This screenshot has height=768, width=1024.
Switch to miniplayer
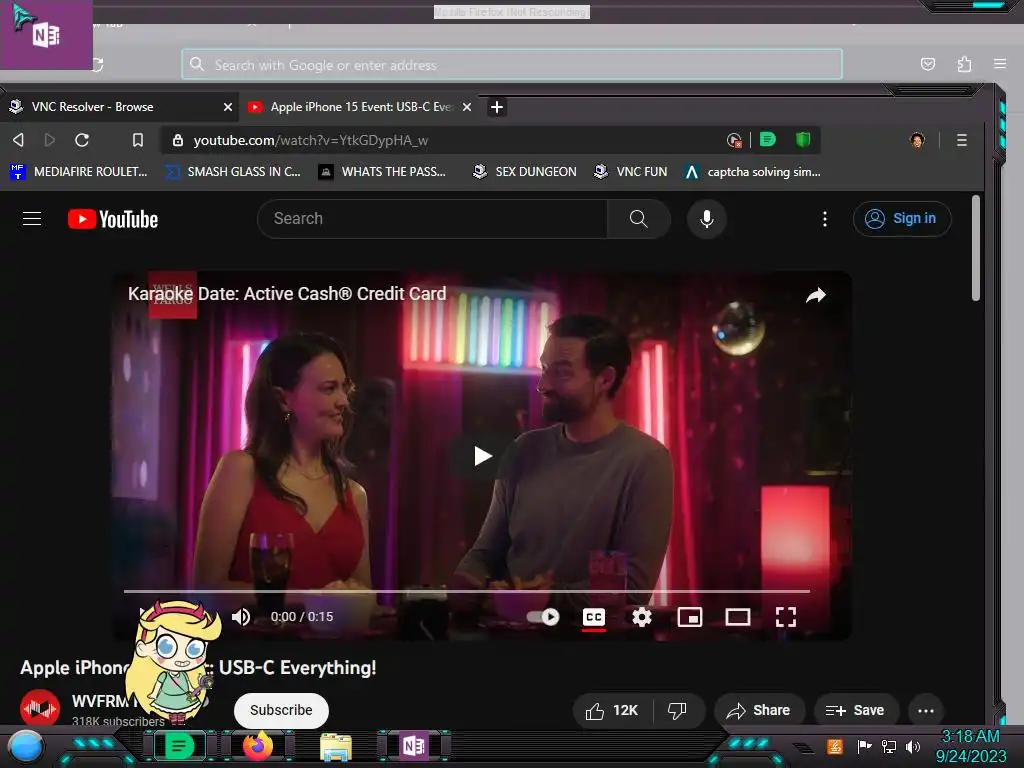tap(690, 616)
